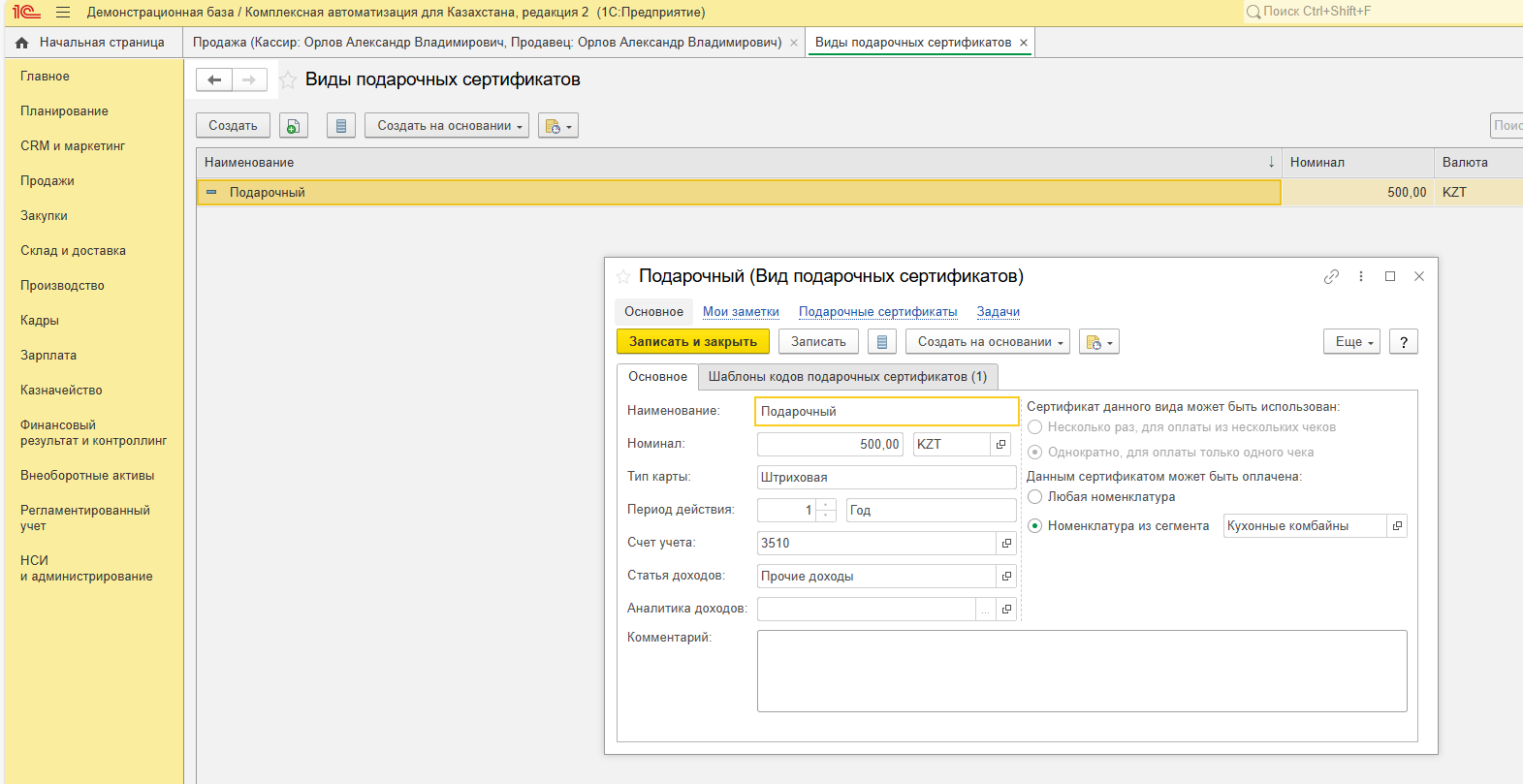
Task: Copy link to the certificate form
Action: click(x=1331, y=276)
